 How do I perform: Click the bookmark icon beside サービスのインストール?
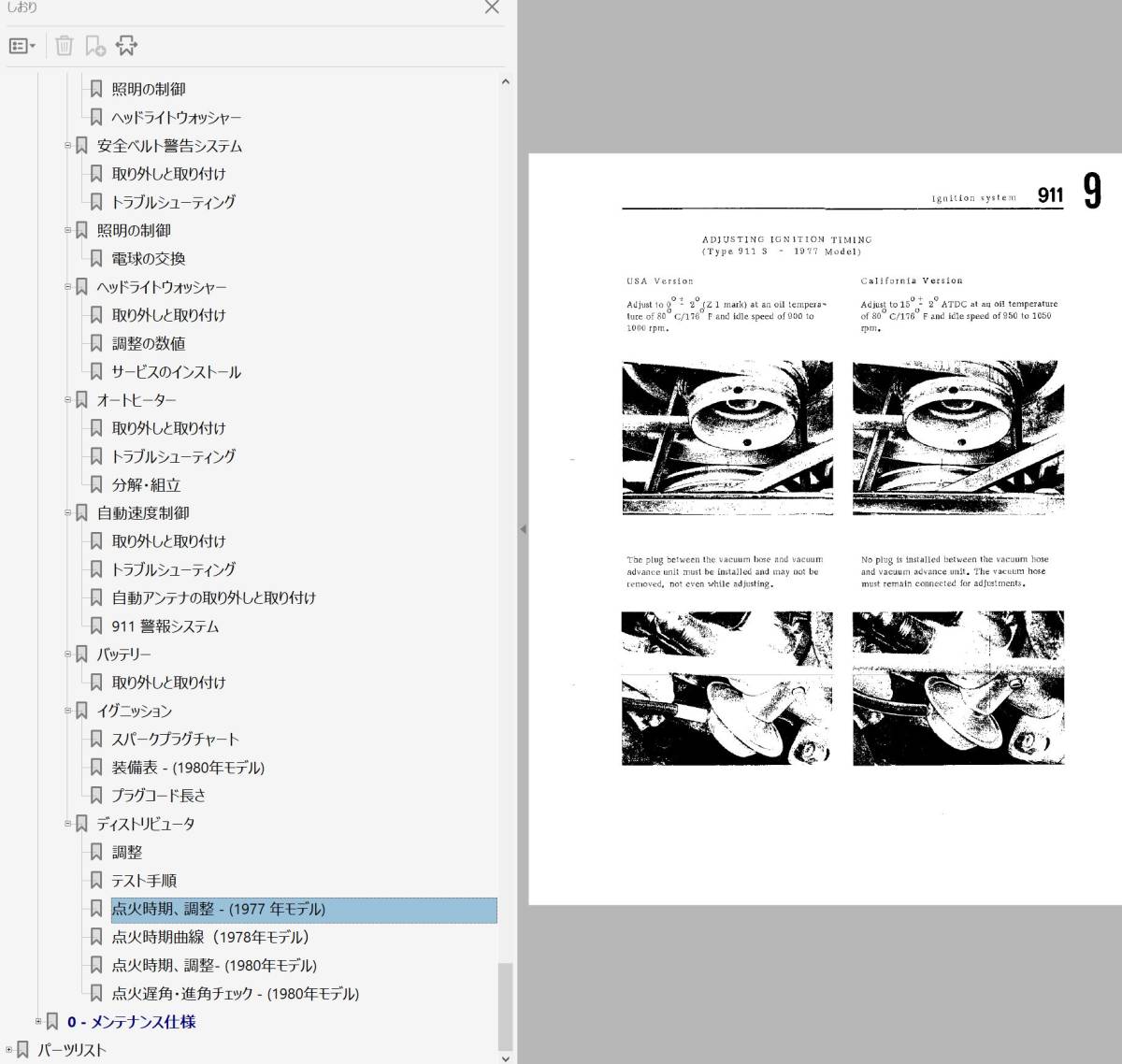pyautogui.click(x=95, y=371)
